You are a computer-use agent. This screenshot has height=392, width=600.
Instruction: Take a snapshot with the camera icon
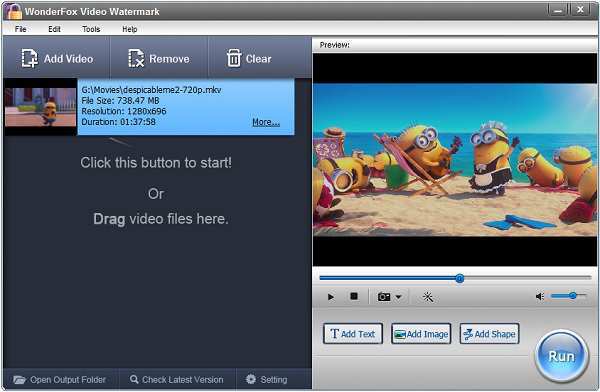[384, 297]
